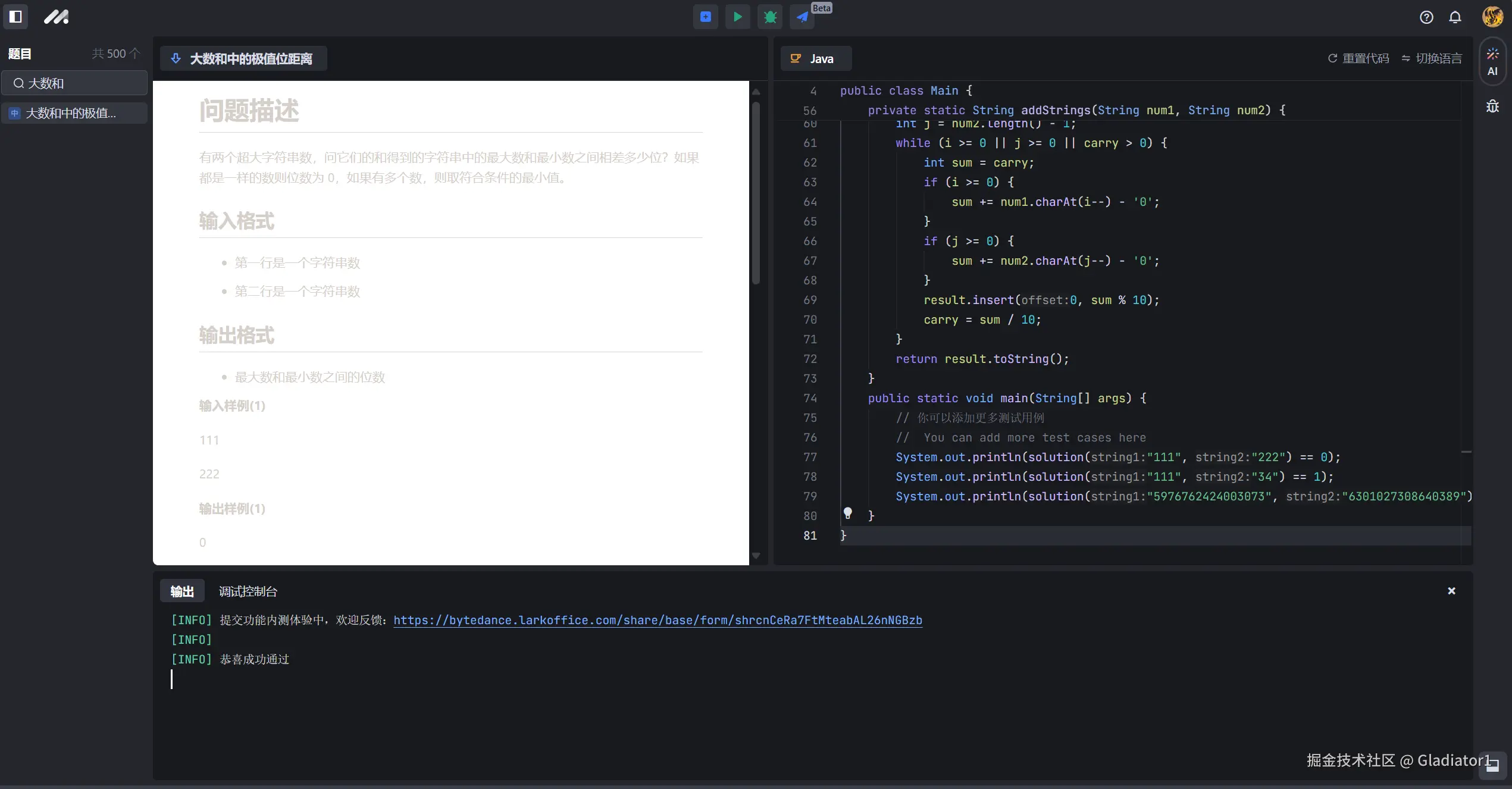Open the AI assistant panel

point(1492,62)
